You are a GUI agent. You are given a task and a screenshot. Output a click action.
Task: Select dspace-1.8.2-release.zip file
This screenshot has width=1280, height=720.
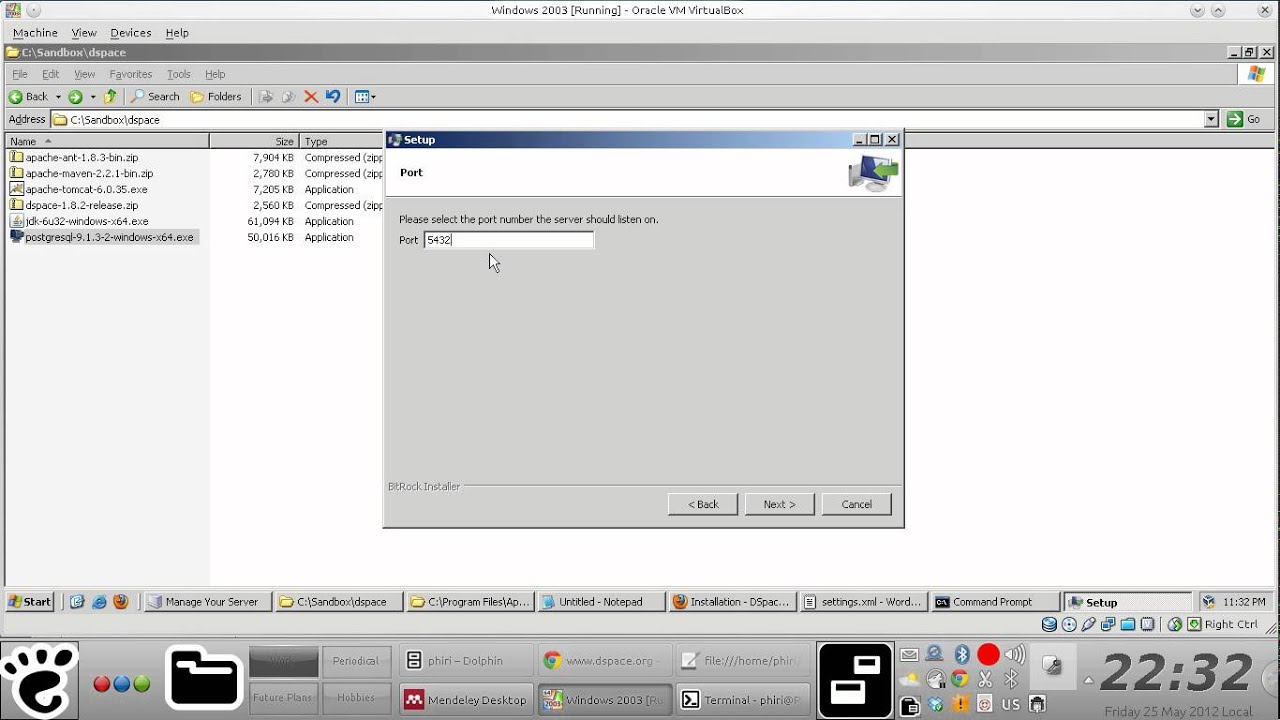point(74,205)
